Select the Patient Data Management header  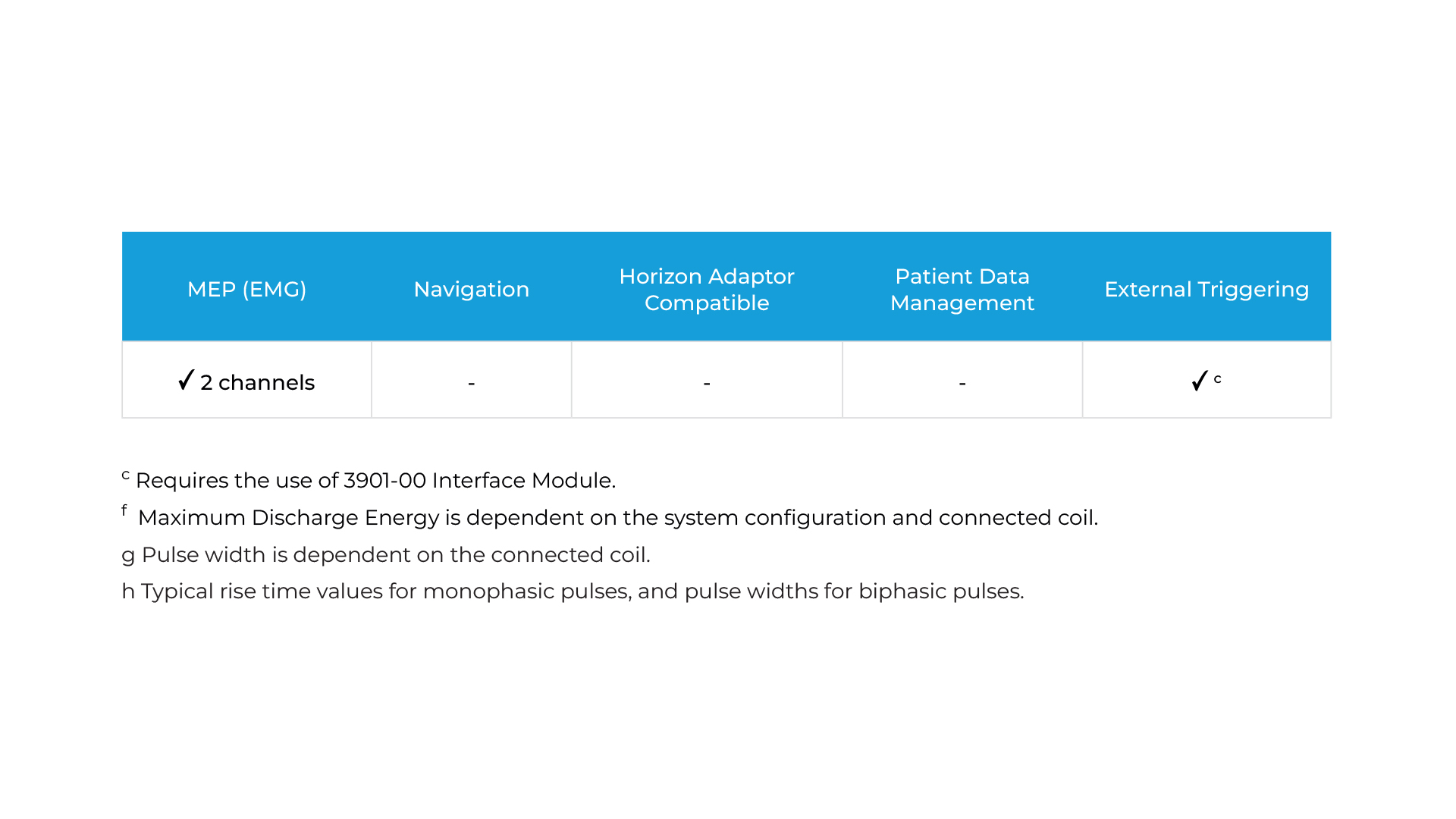pos(962,289)
